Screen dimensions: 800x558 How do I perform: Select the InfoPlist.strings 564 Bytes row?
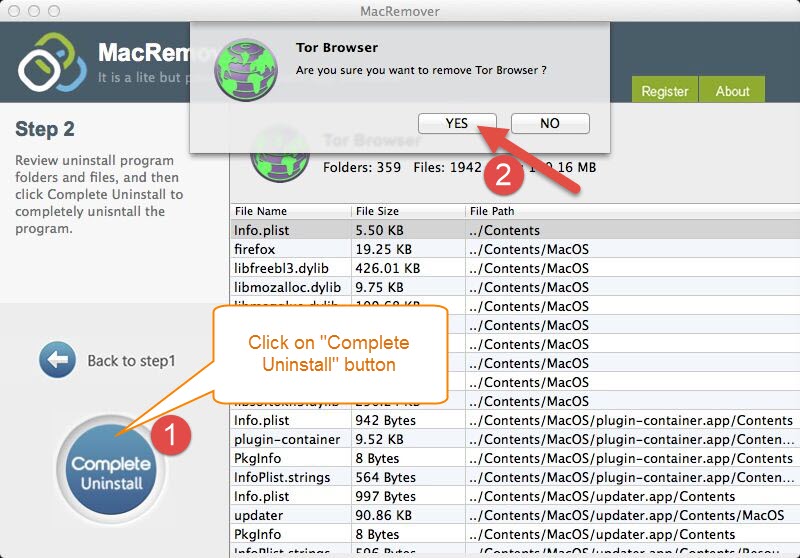[515, 477]
